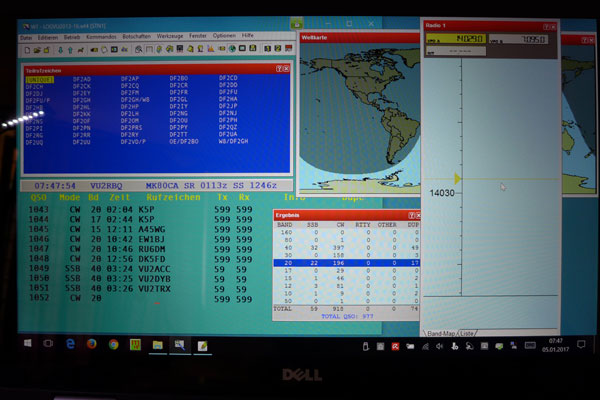Open the Windows Start menu
Screen dimensions: 600x400
(x=28, y=343)
